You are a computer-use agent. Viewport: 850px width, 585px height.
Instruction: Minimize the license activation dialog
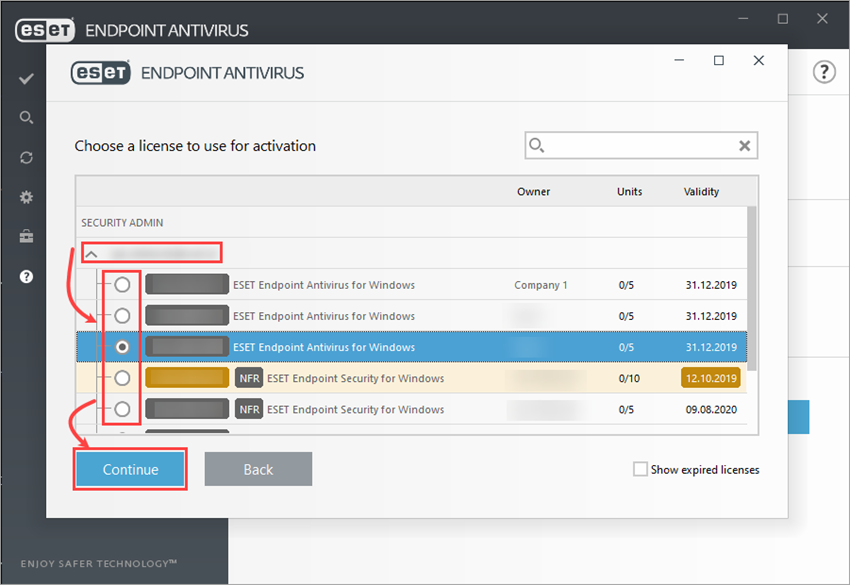[x=679, y=60]
